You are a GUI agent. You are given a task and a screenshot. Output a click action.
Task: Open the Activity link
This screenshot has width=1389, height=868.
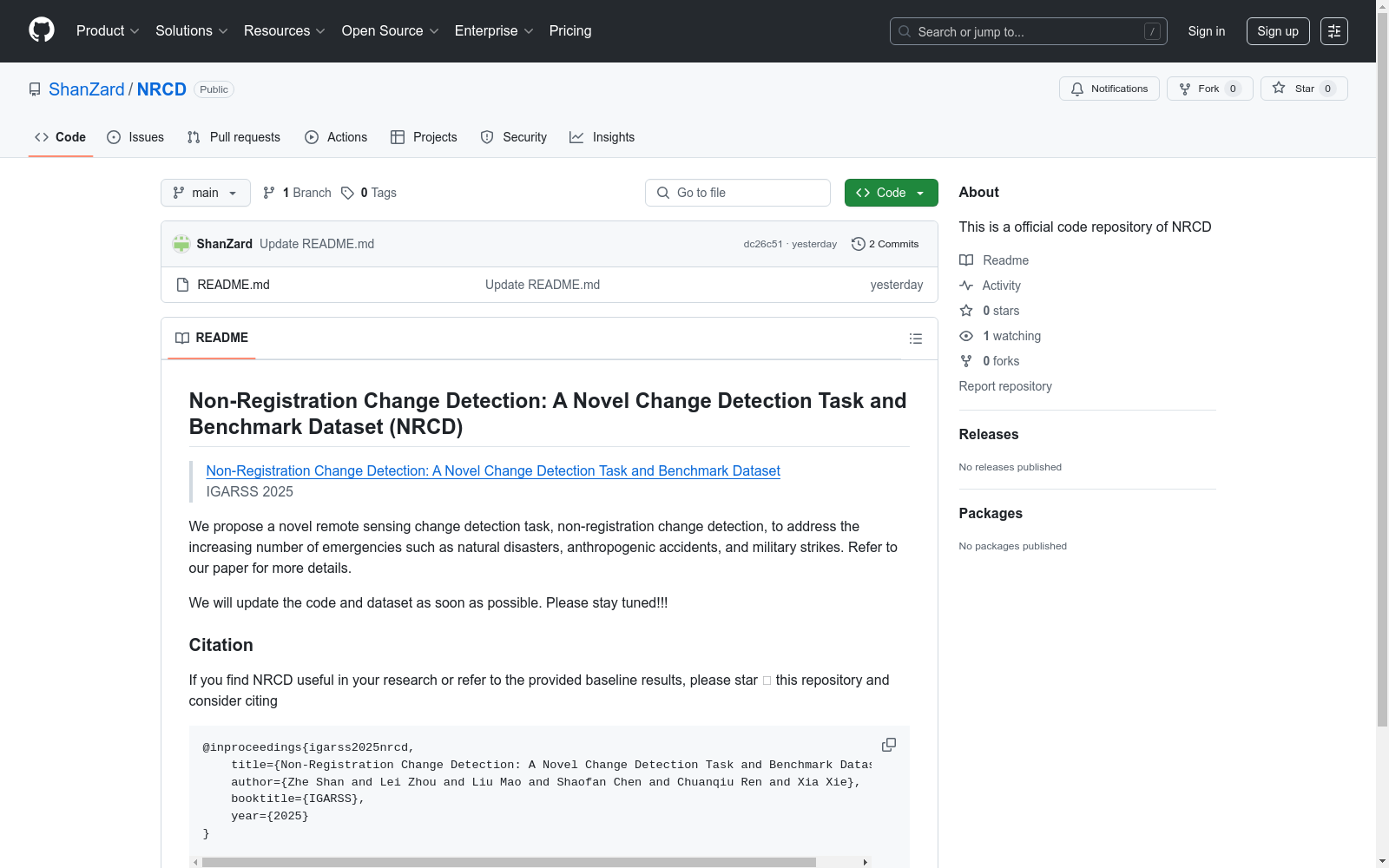[x=991, y=286]
